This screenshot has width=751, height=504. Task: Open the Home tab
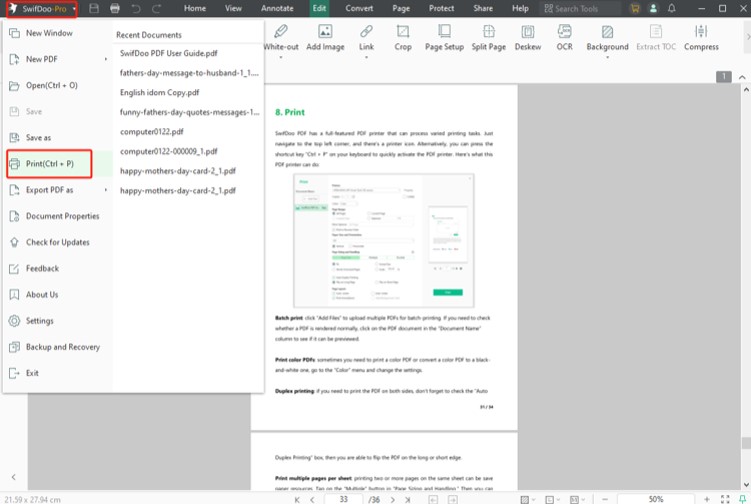[x=195, y=8]
